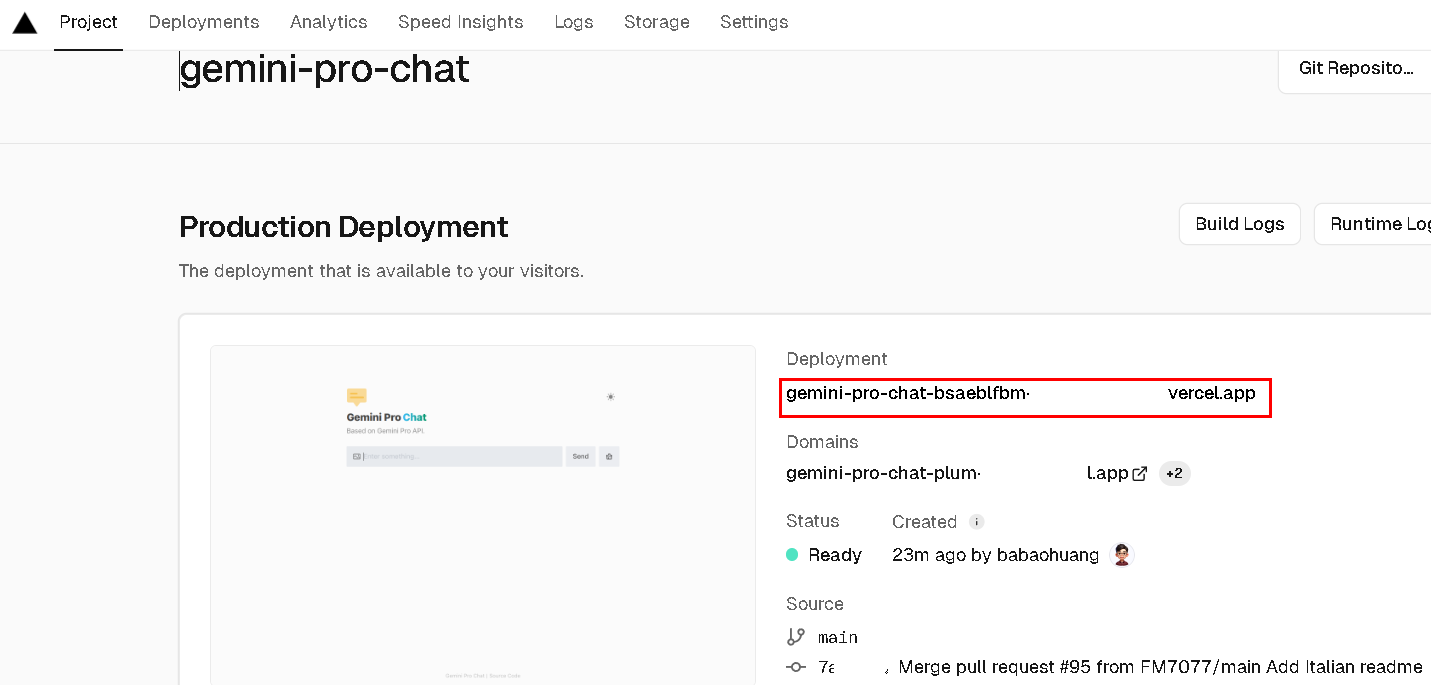Click the Status label
1431x685 pixels.
[x=813, y=521]
